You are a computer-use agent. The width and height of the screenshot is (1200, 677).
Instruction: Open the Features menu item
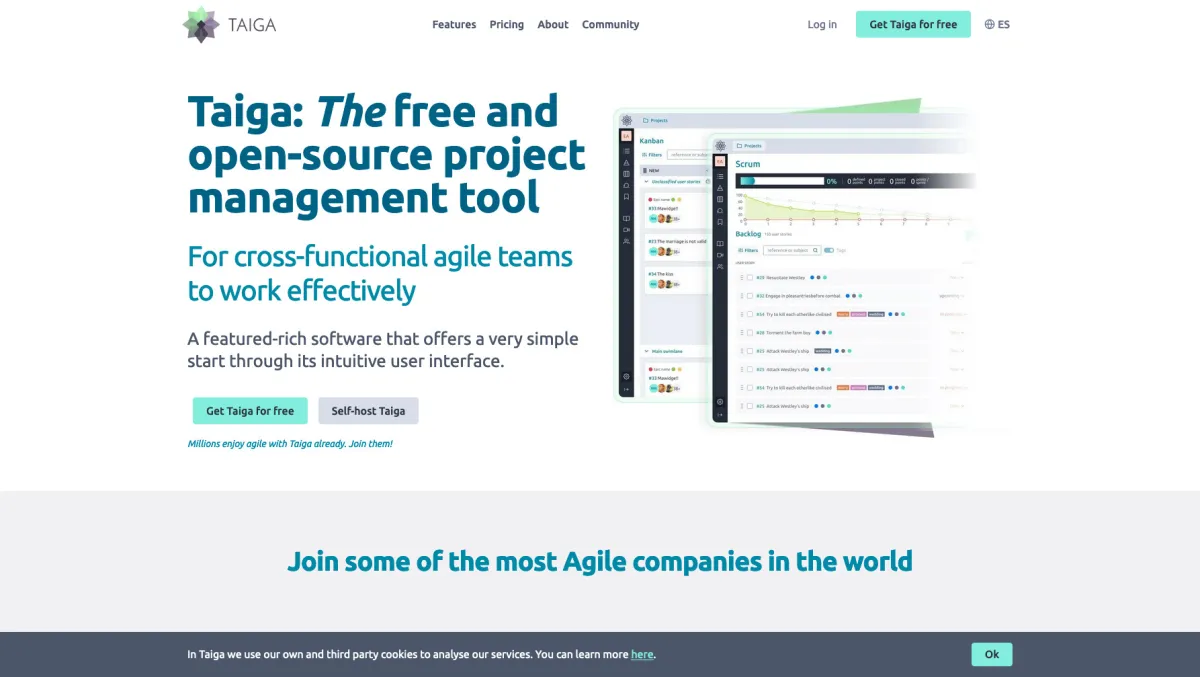454,24
